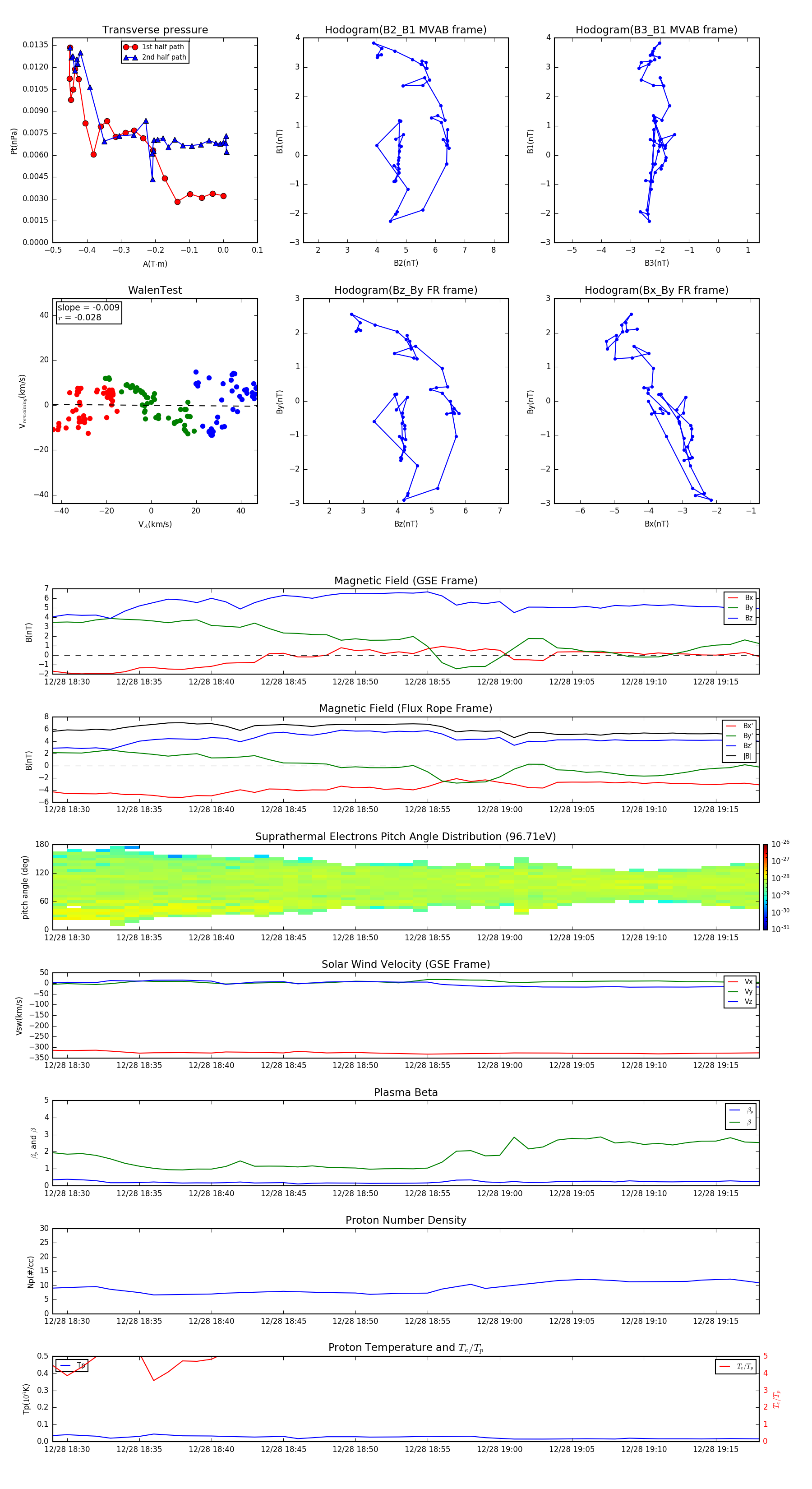812x1489 pixels.
Task: Click the 'Bz(nT)' x-axis label
Action: pos(406,524)
